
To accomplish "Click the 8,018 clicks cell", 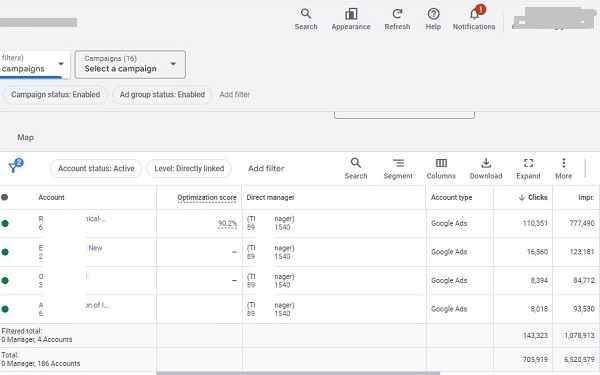I will [x=539, y=309].
